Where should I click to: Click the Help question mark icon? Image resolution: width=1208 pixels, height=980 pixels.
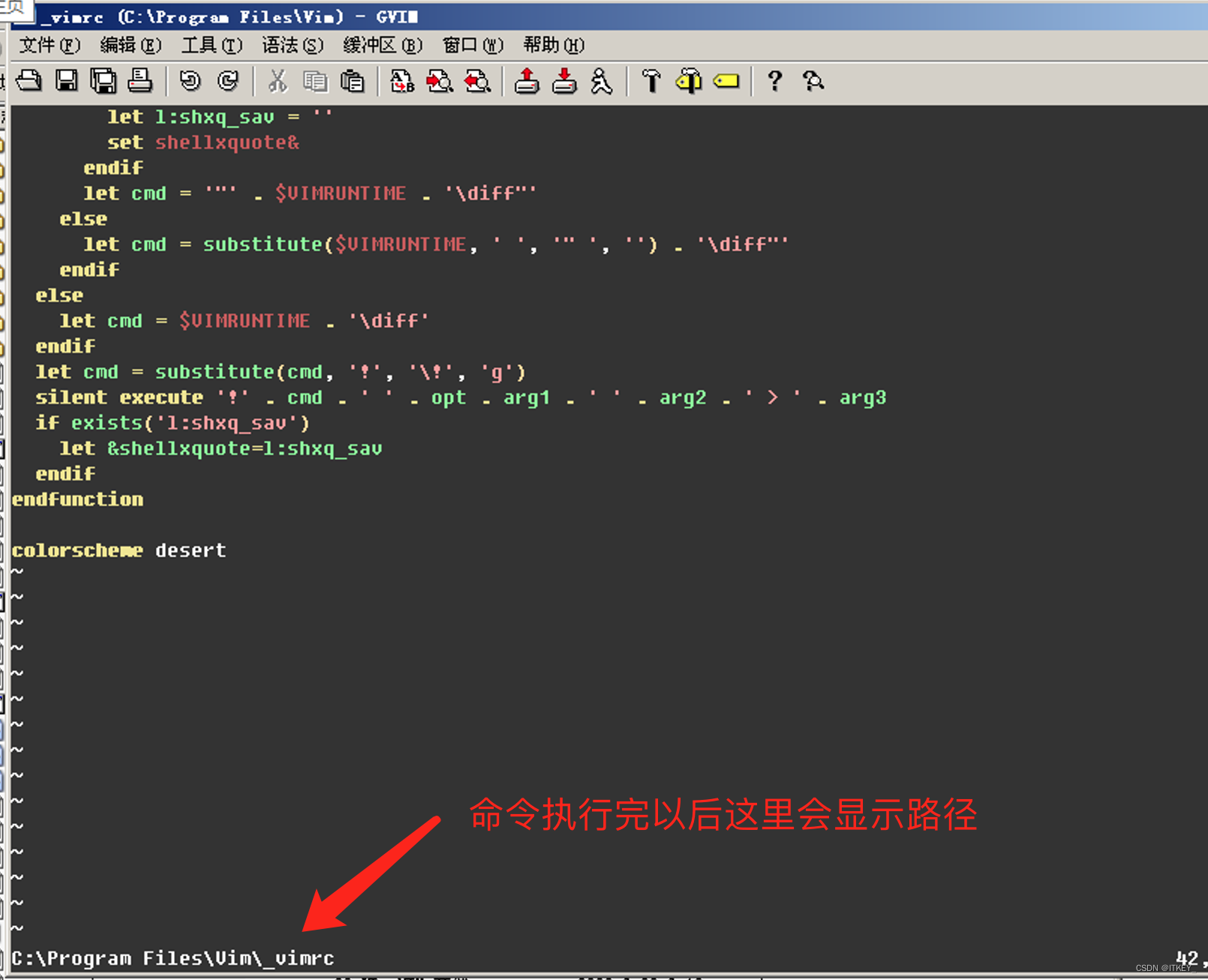(x=775, y=80)
